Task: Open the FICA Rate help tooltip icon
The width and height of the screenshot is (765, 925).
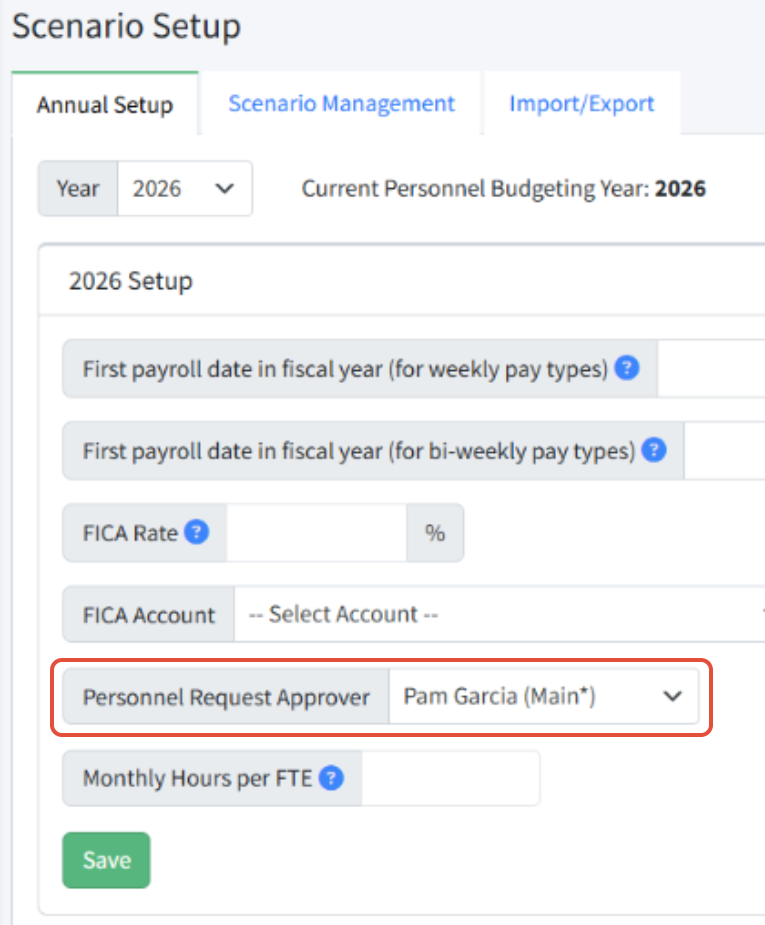Action: pos(196,532)
